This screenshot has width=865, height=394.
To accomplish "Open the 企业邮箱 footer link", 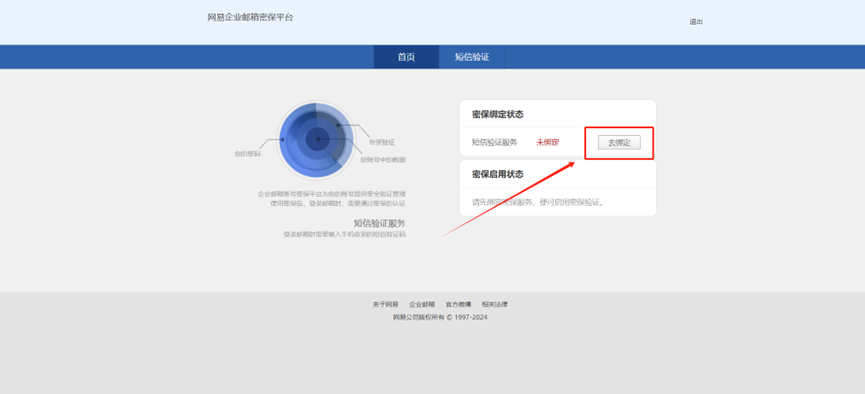I will click(x=422, y=304).
